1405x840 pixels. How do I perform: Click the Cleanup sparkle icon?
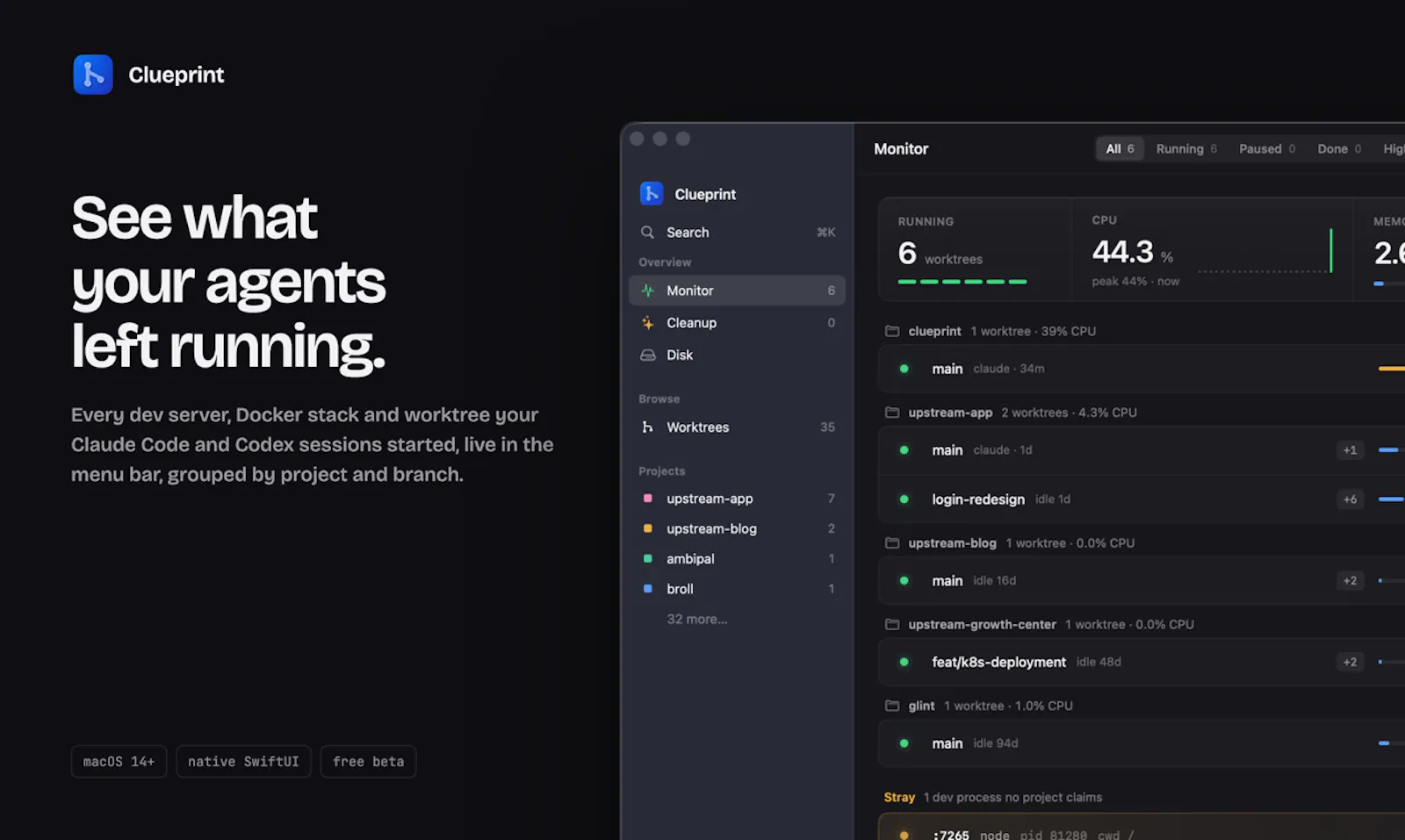coord(647,323)
